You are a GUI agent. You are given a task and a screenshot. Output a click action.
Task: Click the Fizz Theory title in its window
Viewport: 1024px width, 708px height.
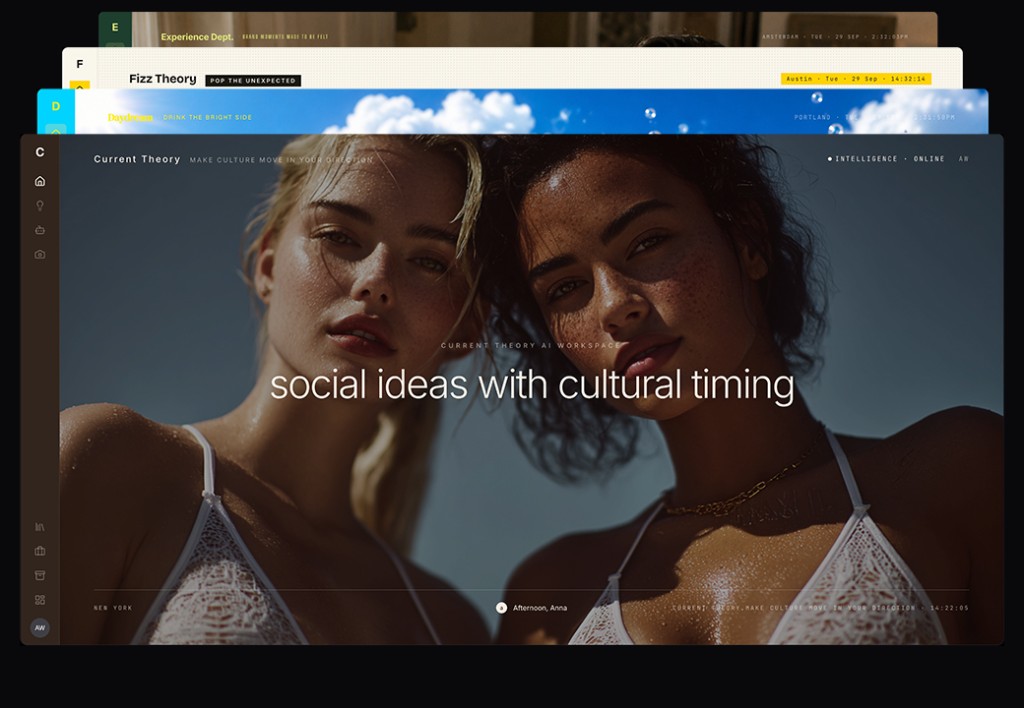coord(163,79)
